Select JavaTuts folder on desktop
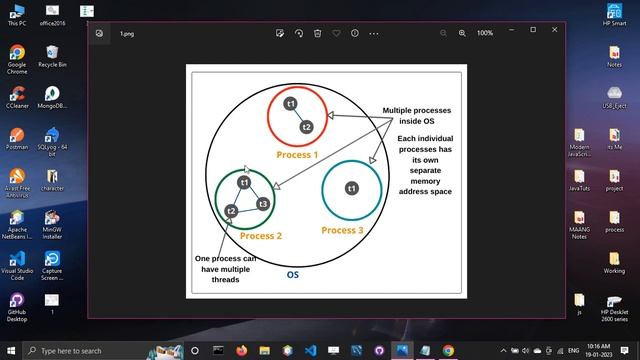 tap(579, 180)
